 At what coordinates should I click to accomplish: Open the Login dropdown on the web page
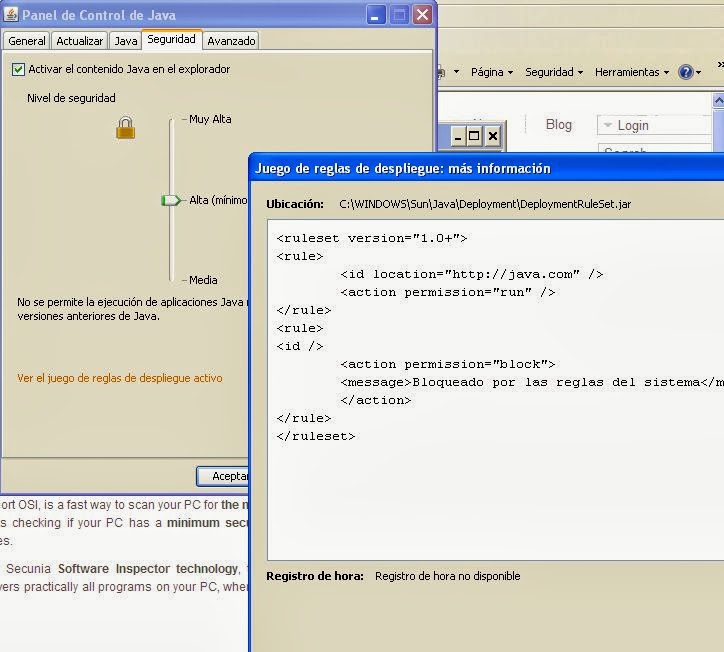653,125
